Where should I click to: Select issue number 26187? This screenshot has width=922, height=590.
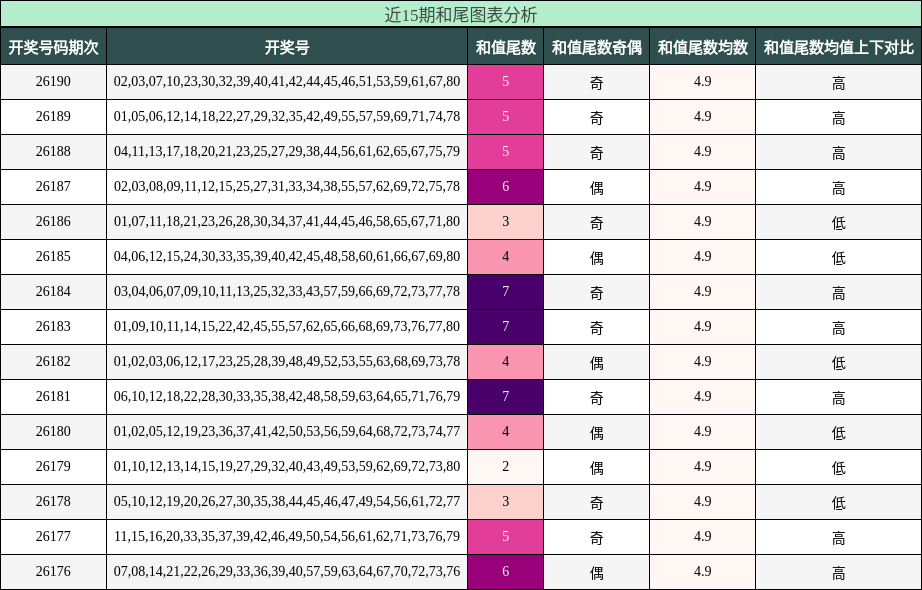[53, 186]
